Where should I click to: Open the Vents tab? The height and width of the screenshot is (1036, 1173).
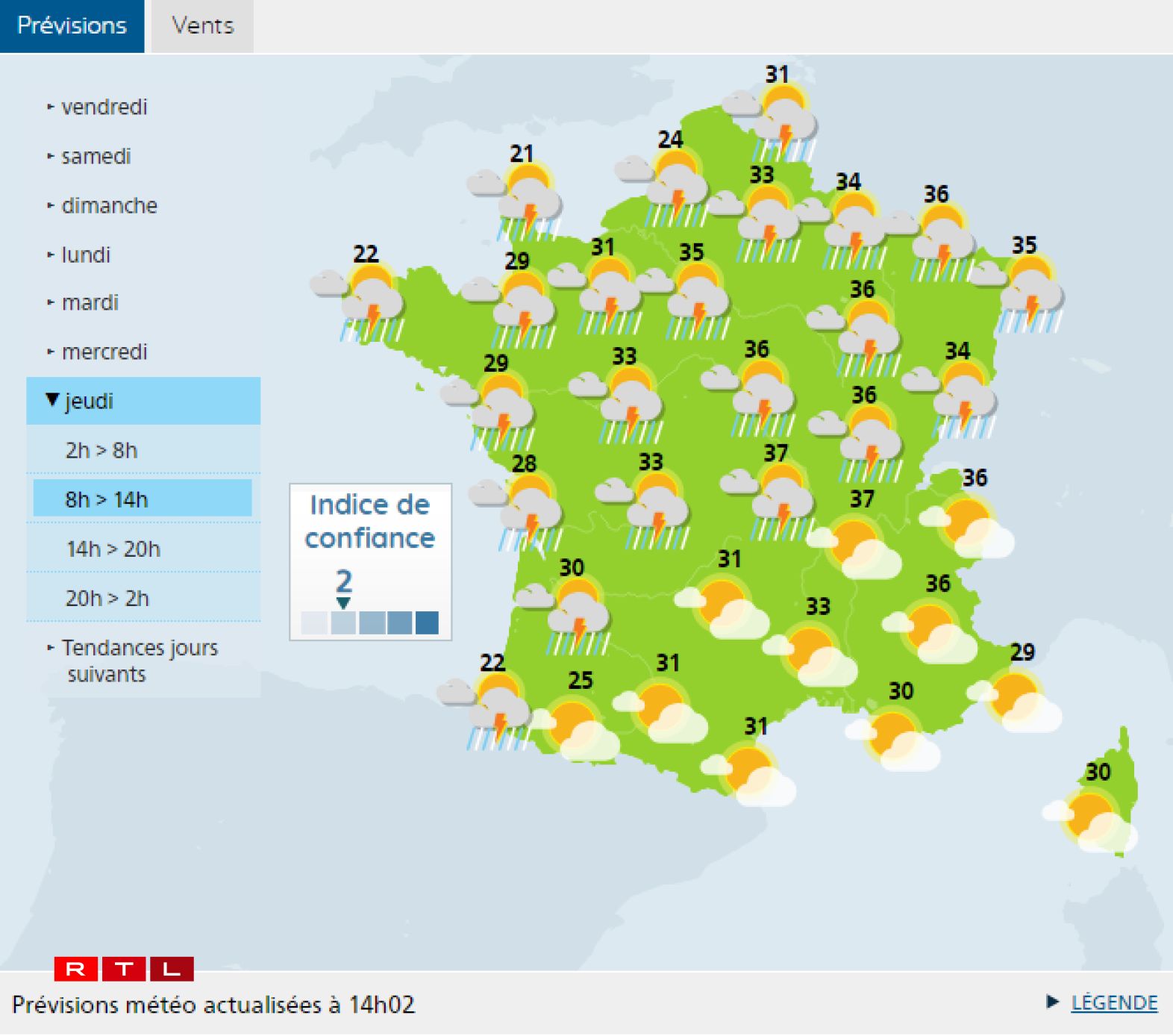(202, 26)
